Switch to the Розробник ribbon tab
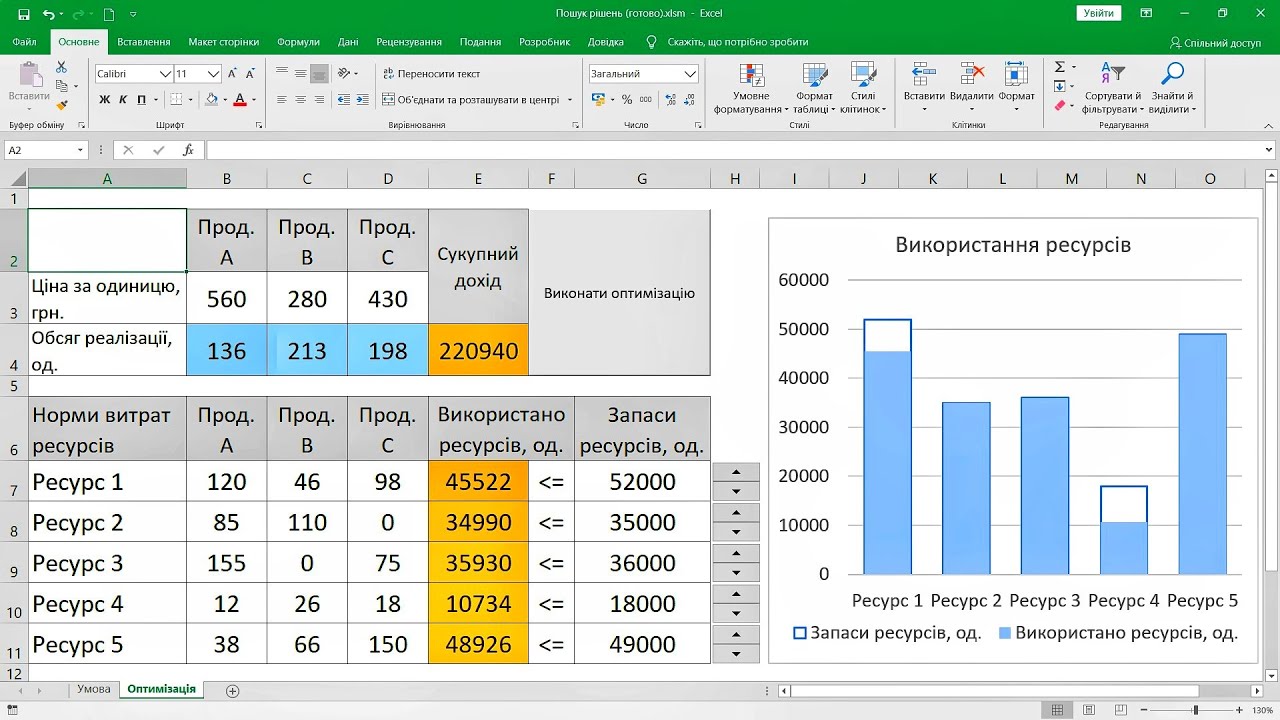The height and width of the screenshot is (720, 1280). (x=544, y=42)
